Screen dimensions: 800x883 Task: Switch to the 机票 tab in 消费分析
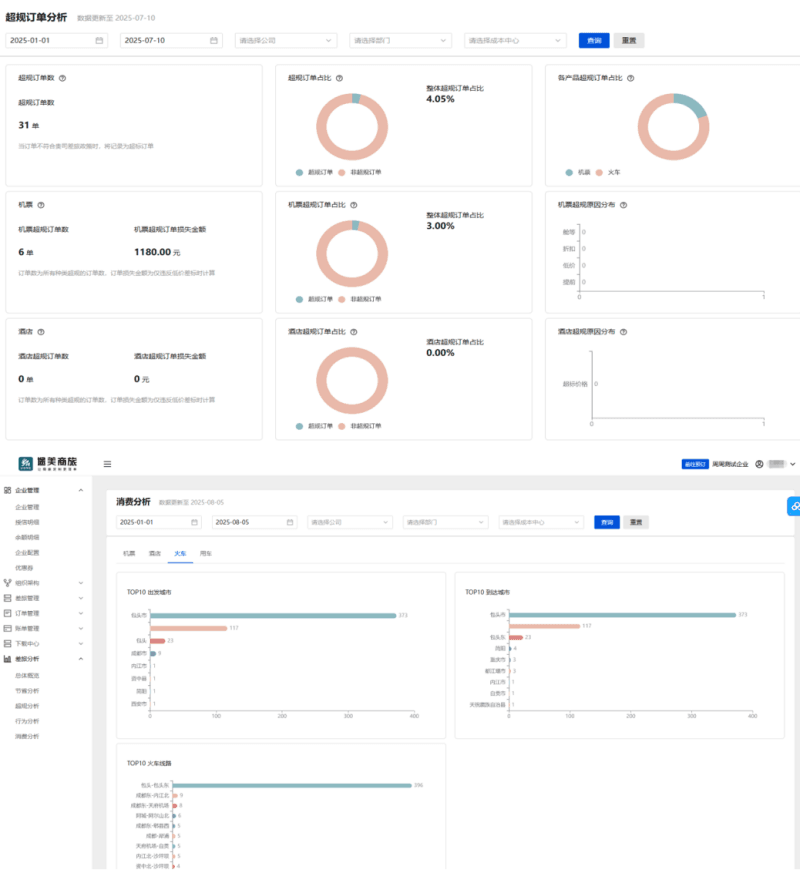click(x=129, y=552)
